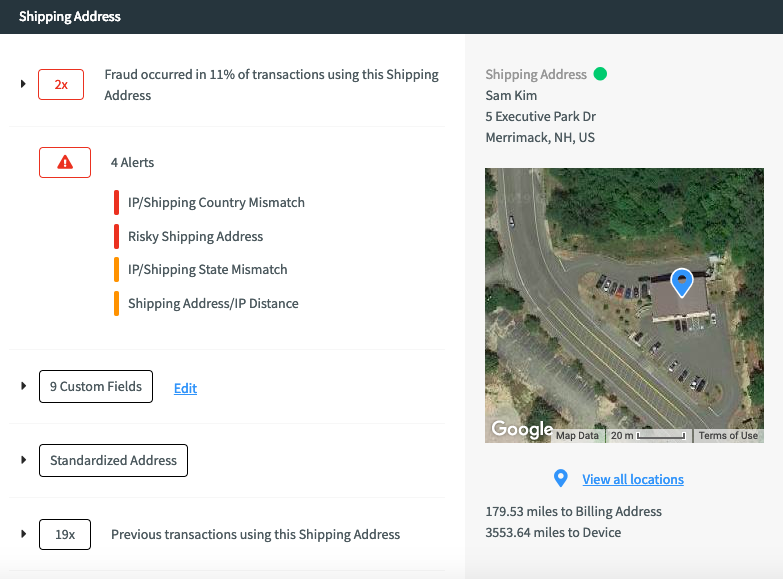Open the Edit custom fields link
Screen dimensions: 783x579
(185, 388)
